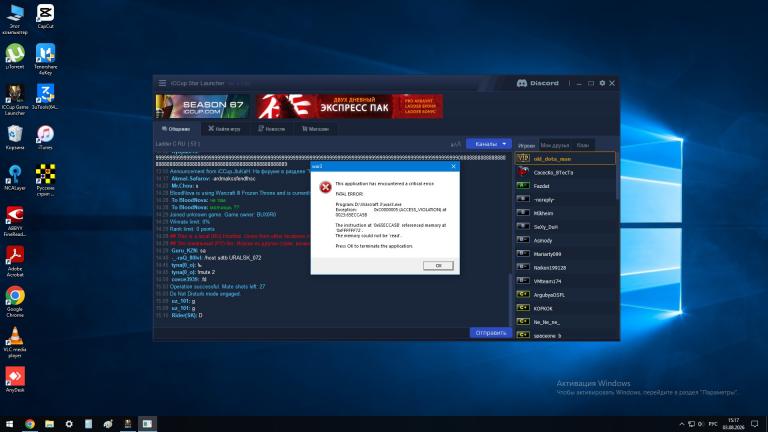Select player Fazdat in list
768x432 pixels.
point(565,186)
